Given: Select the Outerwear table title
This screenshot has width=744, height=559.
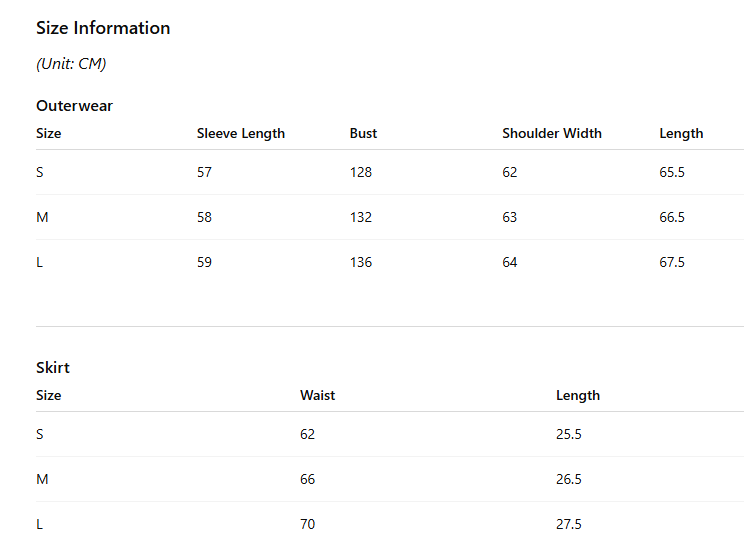Looking at the screenshot, I should tap(74, 106).
